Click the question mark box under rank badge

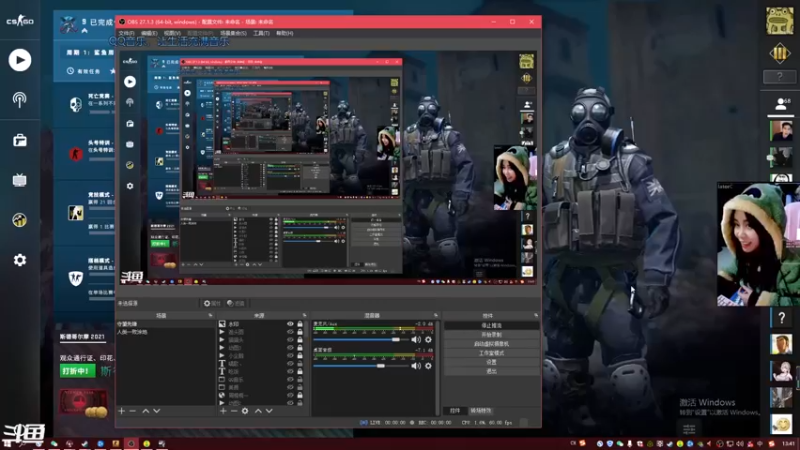pos(780,77)
